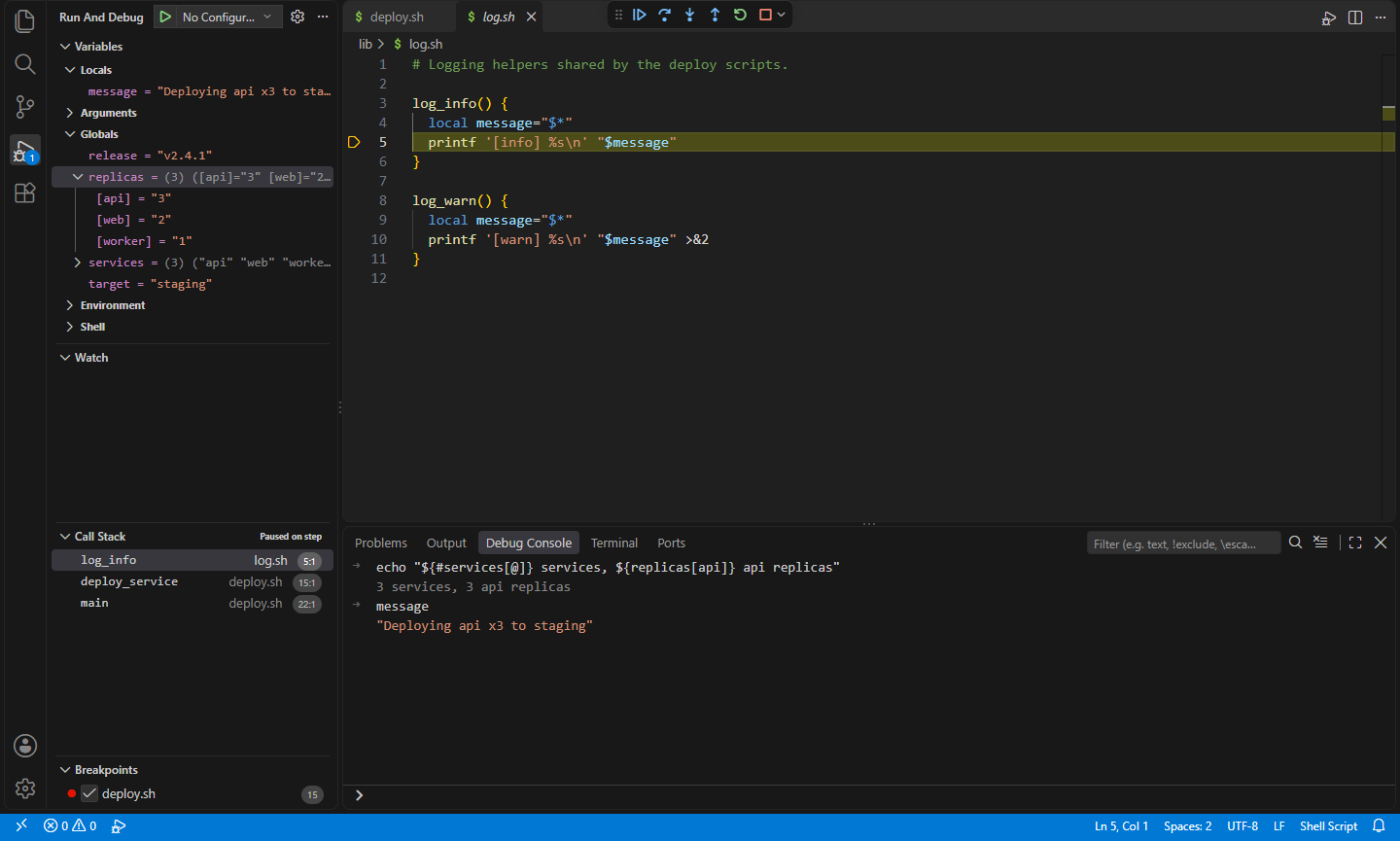This screenshot has height=841, width=1400.
Task: Toggle the deploy.sh breakpoint checkbox
Action: pyautogui.click(x=89, y=793)
